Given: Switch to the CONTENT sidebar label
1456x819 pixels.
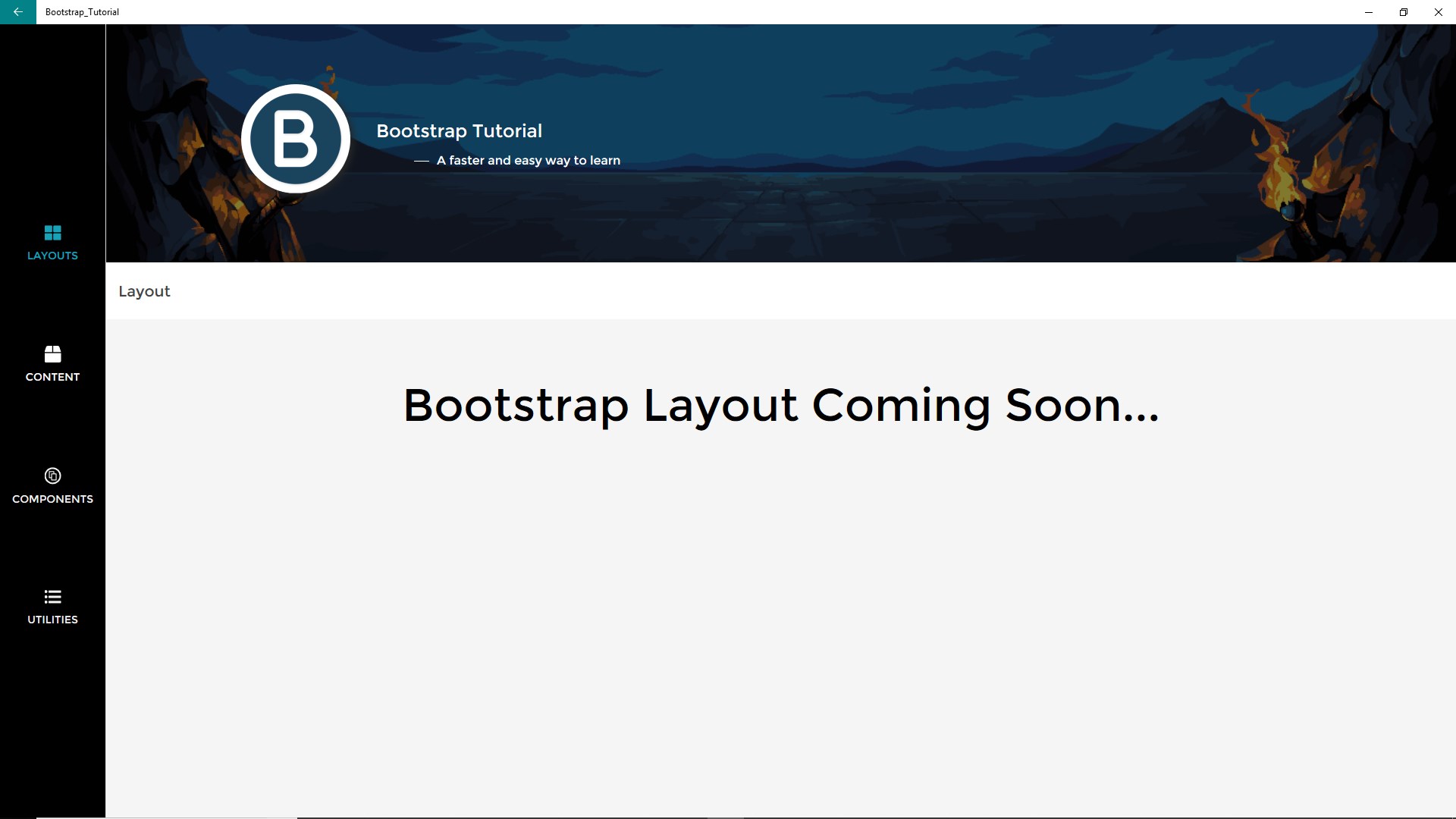Looking at the screenshot, I should (x=52, y=377).
